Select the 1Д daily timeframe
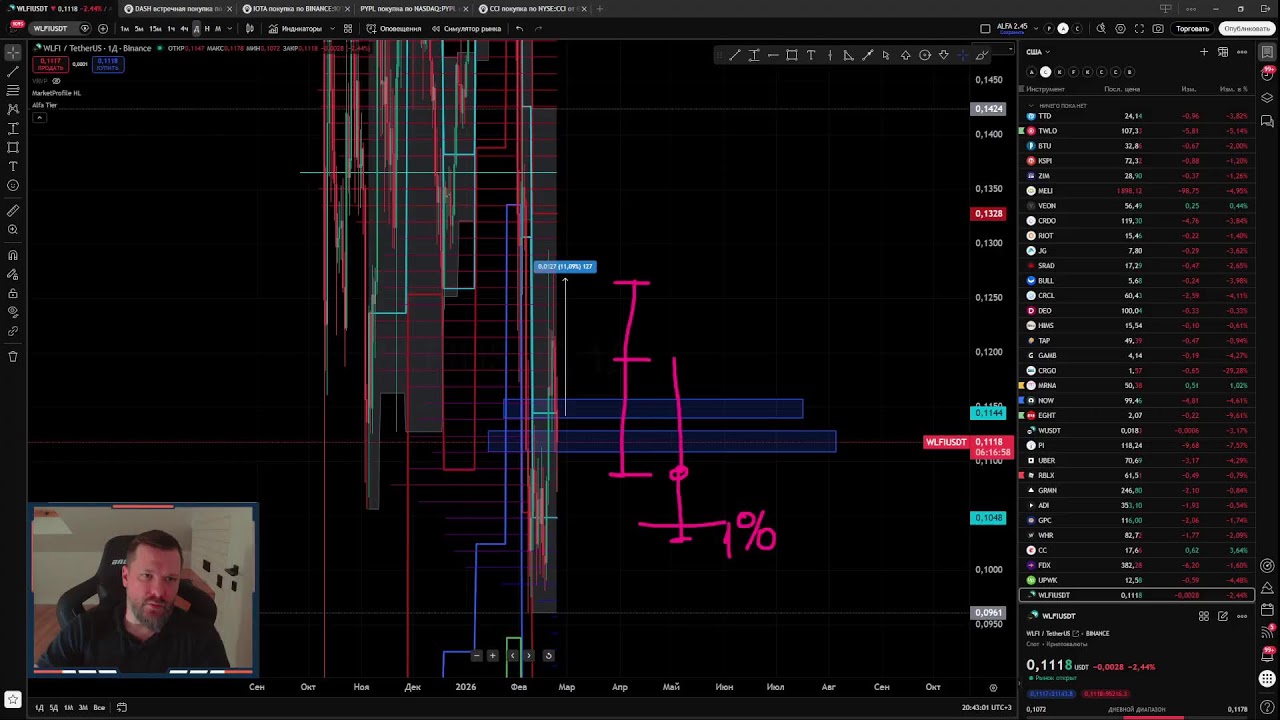Screen dimensions: 1280x720 tap(196, 28)
